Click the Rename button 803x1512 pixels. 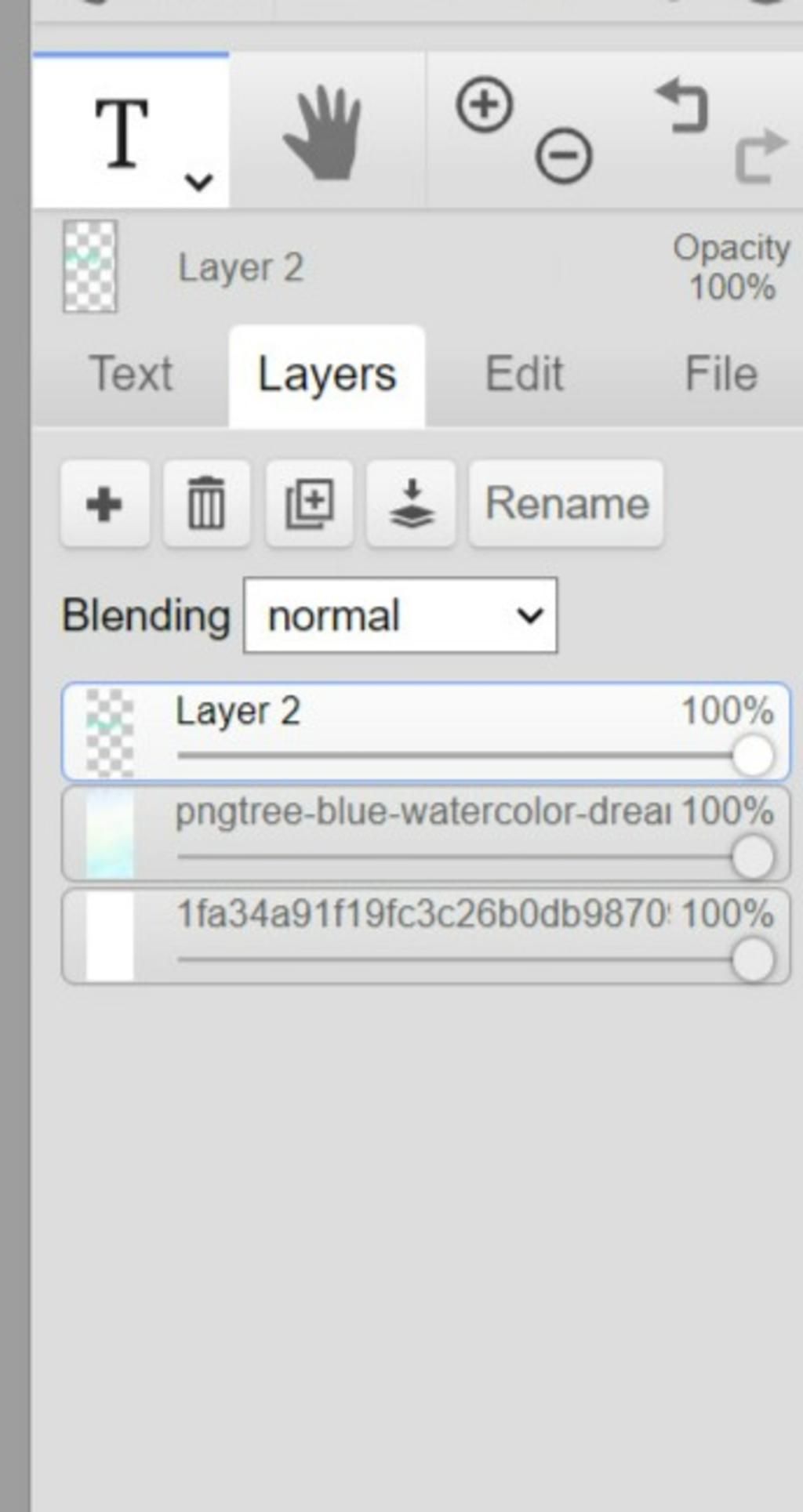(x=566, y=503)
